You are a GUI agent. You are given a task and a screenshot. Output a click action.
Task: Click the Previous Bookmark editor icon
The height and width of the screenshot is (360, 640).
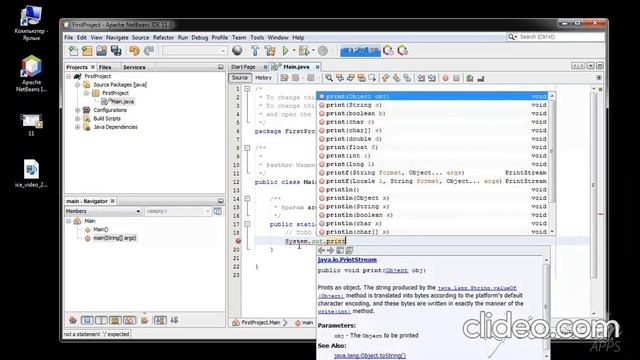pyautogui.click(x=386, y=78)
